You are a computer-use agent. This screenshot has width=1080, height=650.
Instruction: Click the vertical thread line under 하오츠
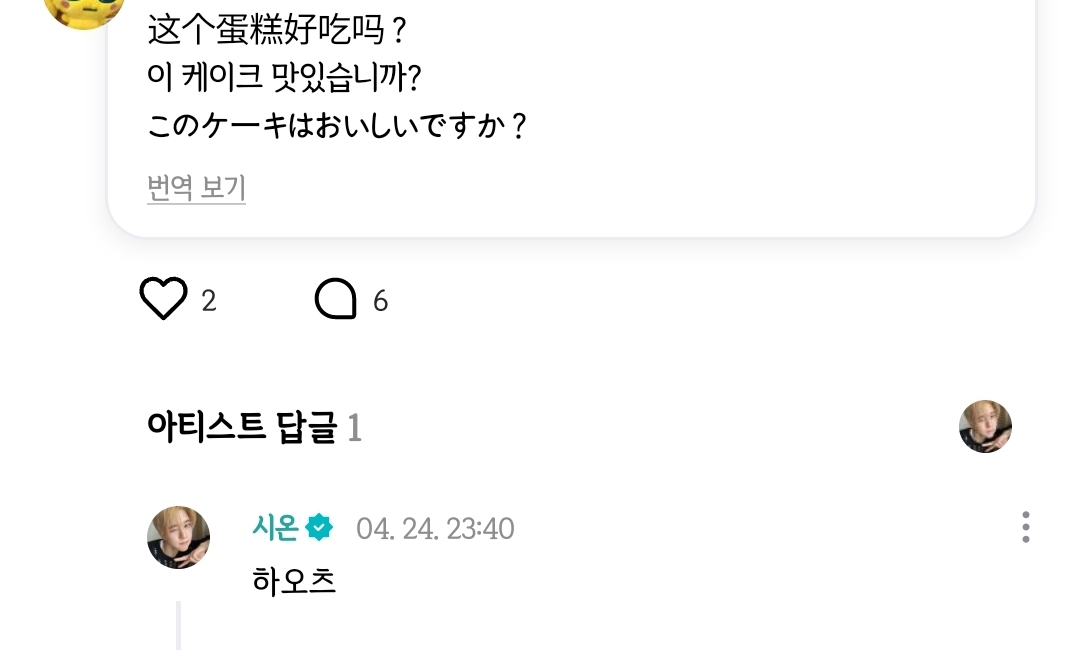pos(178,625)
